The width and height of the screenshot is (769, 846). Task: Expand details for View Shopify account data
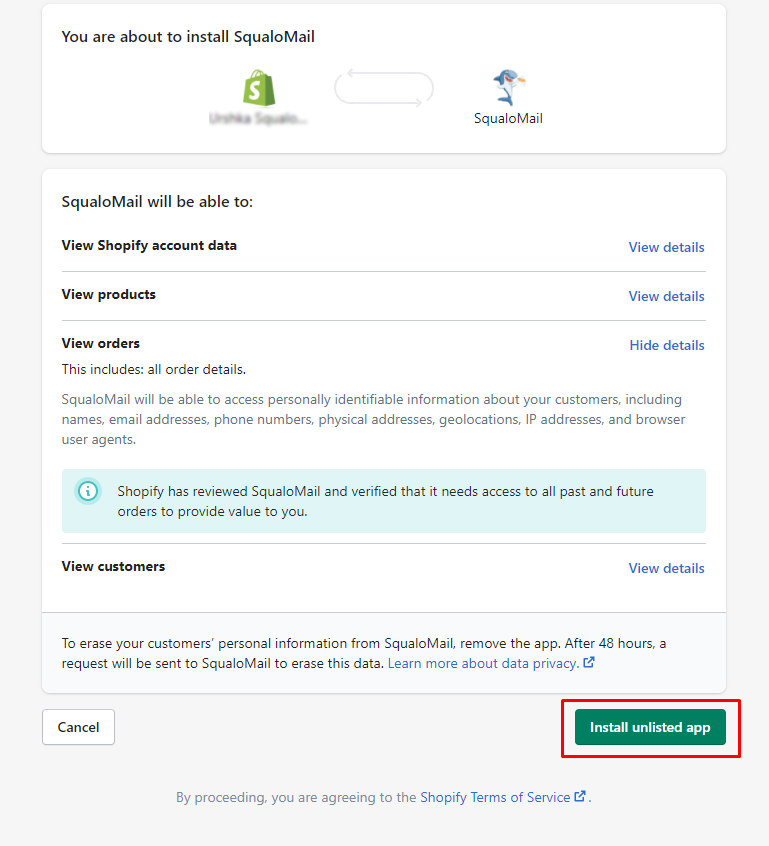click(666, 247)
